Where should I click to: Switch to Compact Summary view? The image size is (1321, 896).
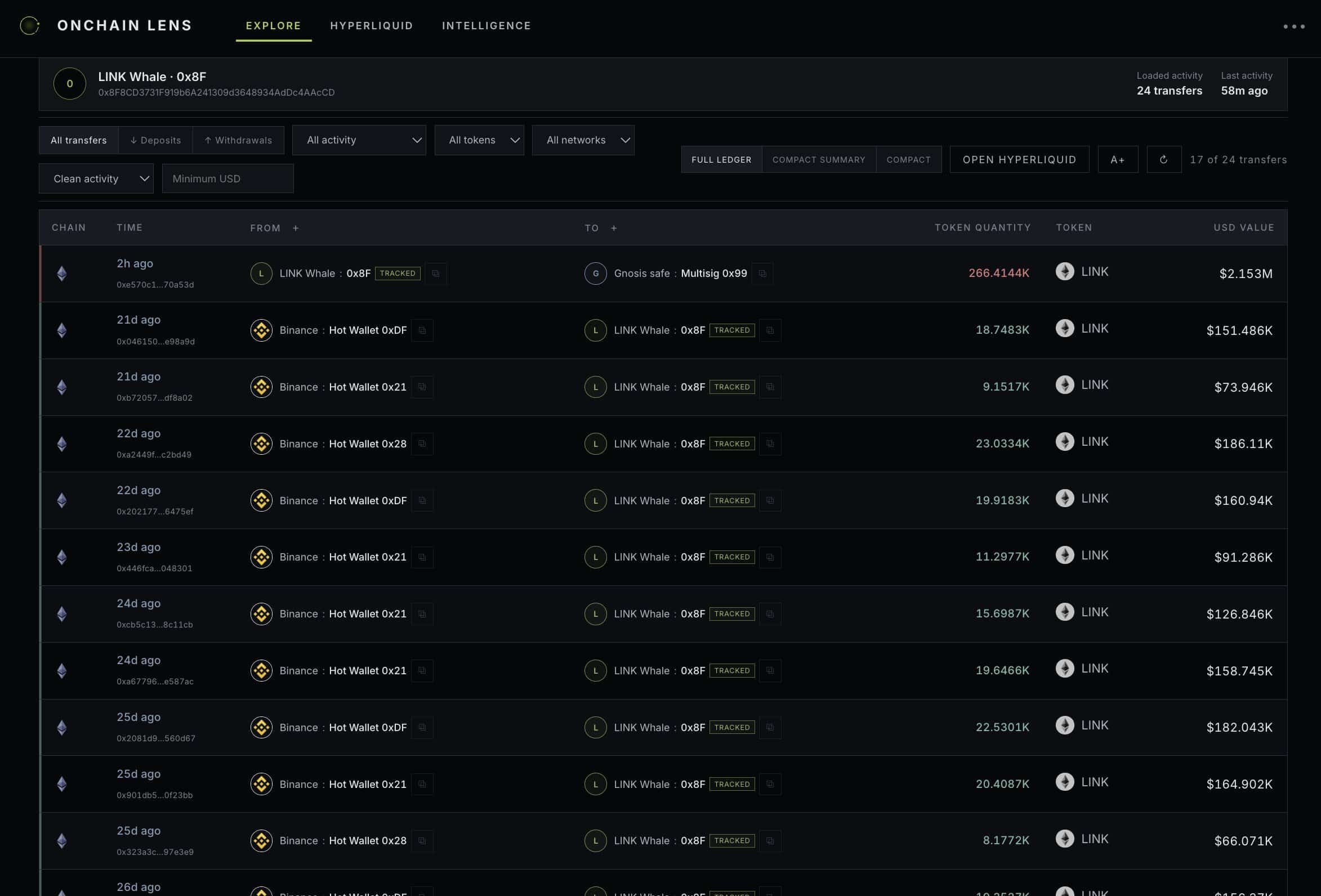pyautogui.click(x=819, y=160)
